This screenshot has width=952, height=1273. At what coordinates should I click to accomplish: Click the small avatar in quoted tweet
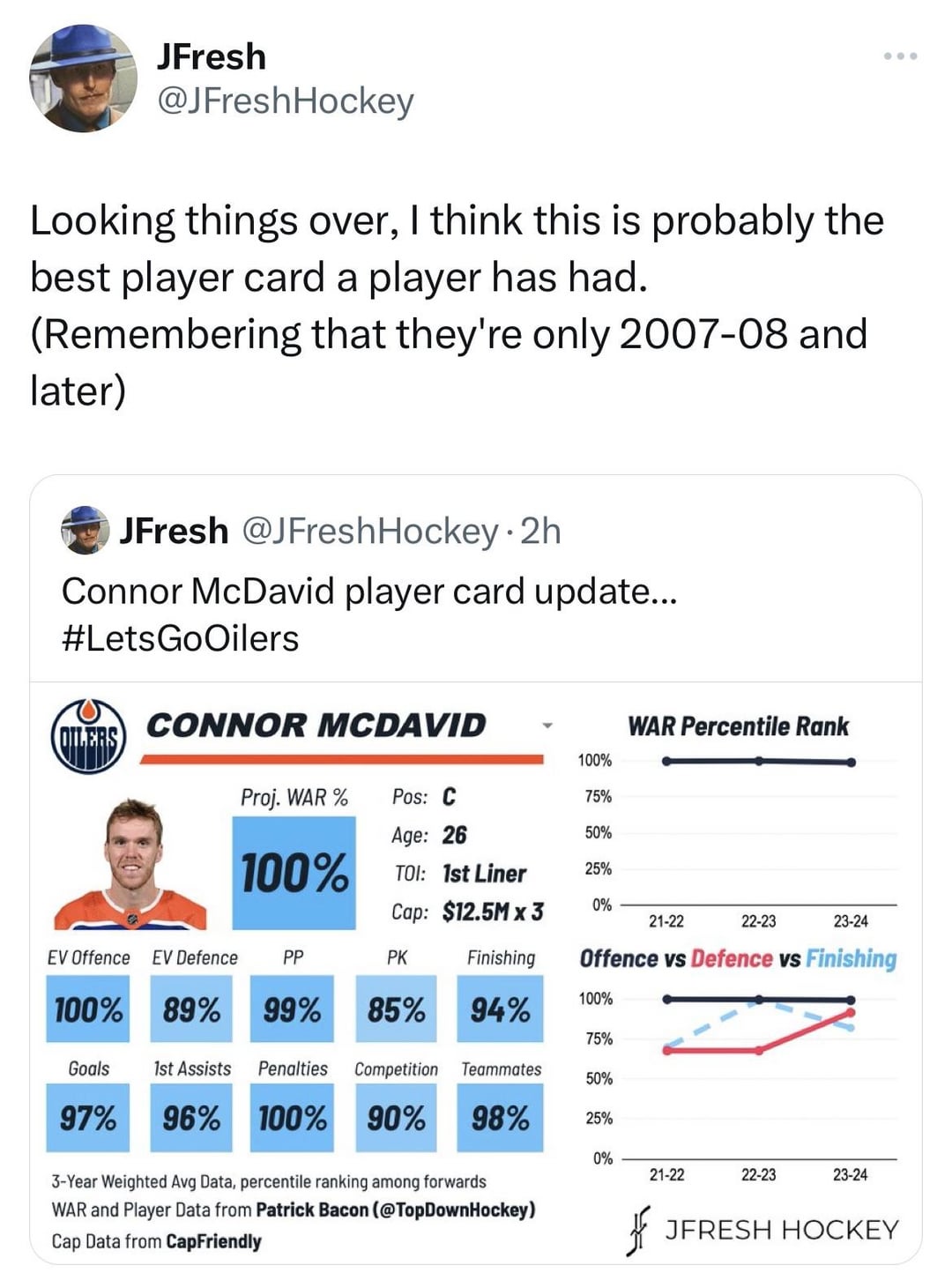(x=85, y=530)
